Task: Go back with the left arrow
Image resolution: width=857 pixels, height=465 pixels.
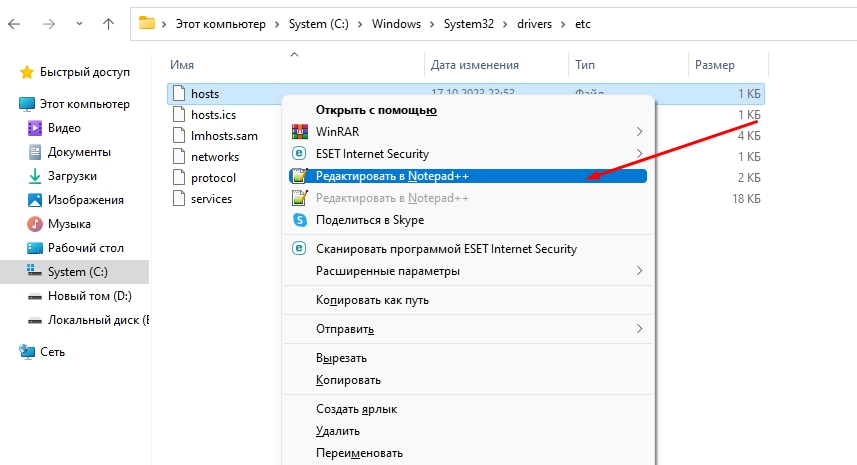Action: 18,24
